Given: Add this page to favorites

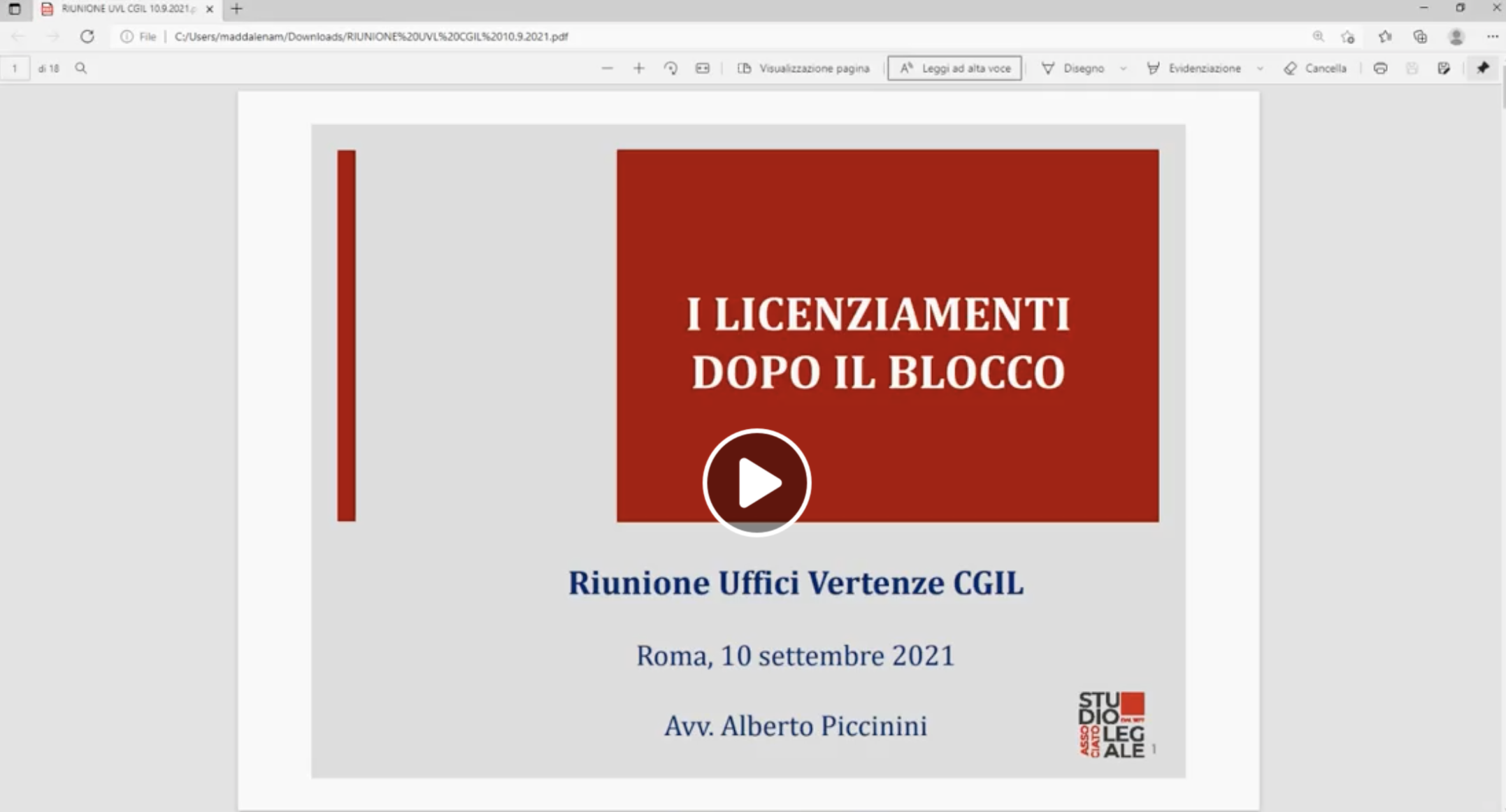Looking at the screenshot, I should pyautogui.click(x=1348, y=36).
